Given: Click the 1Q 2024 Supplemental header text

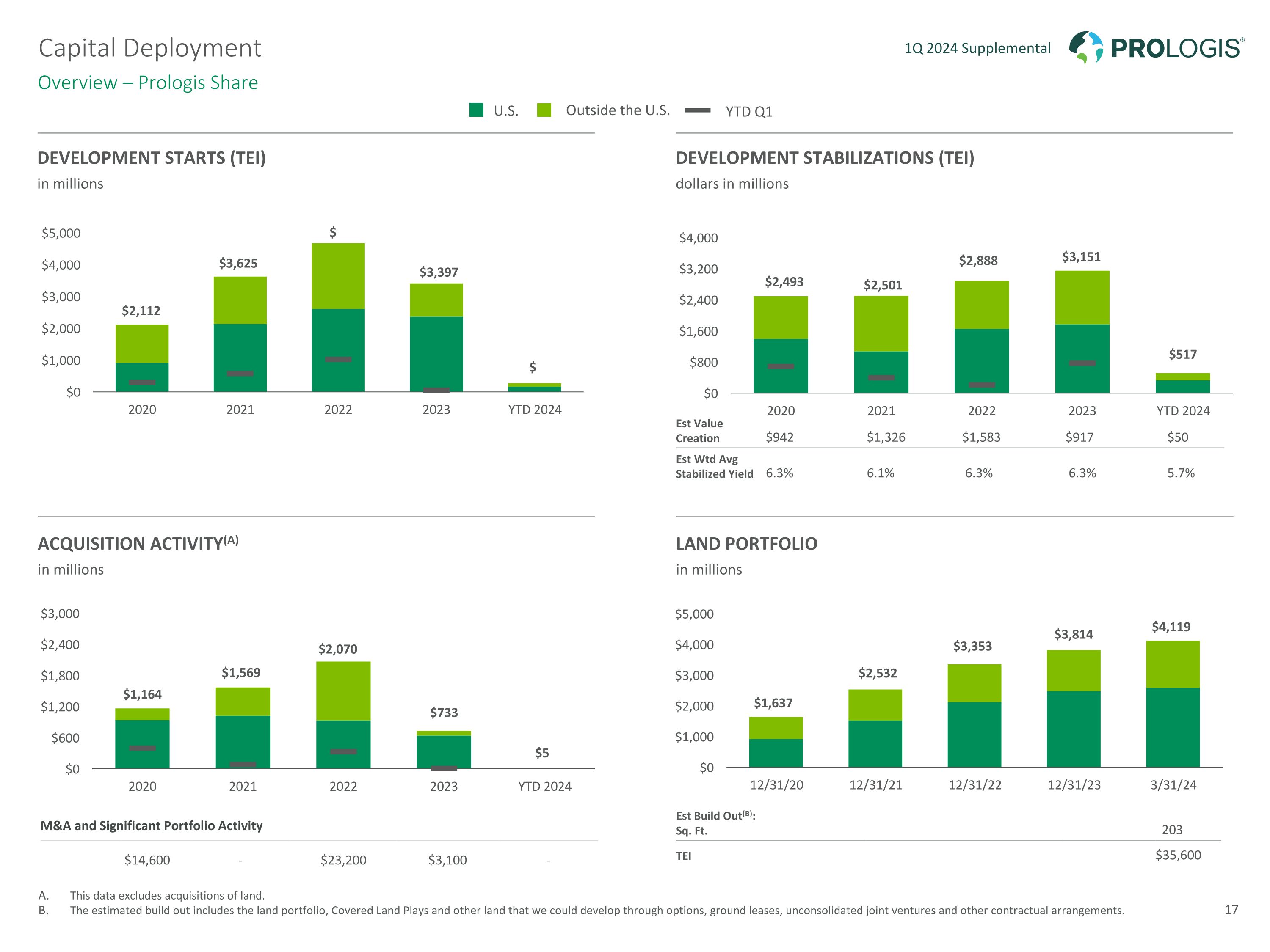Looking at the screenshot, I should pos(977,48).
